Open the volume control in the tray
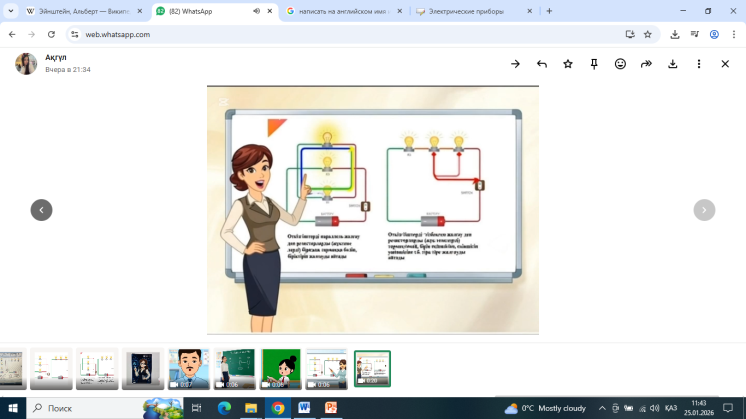Viewport: 746px width, 419px height. coord(655,408)
